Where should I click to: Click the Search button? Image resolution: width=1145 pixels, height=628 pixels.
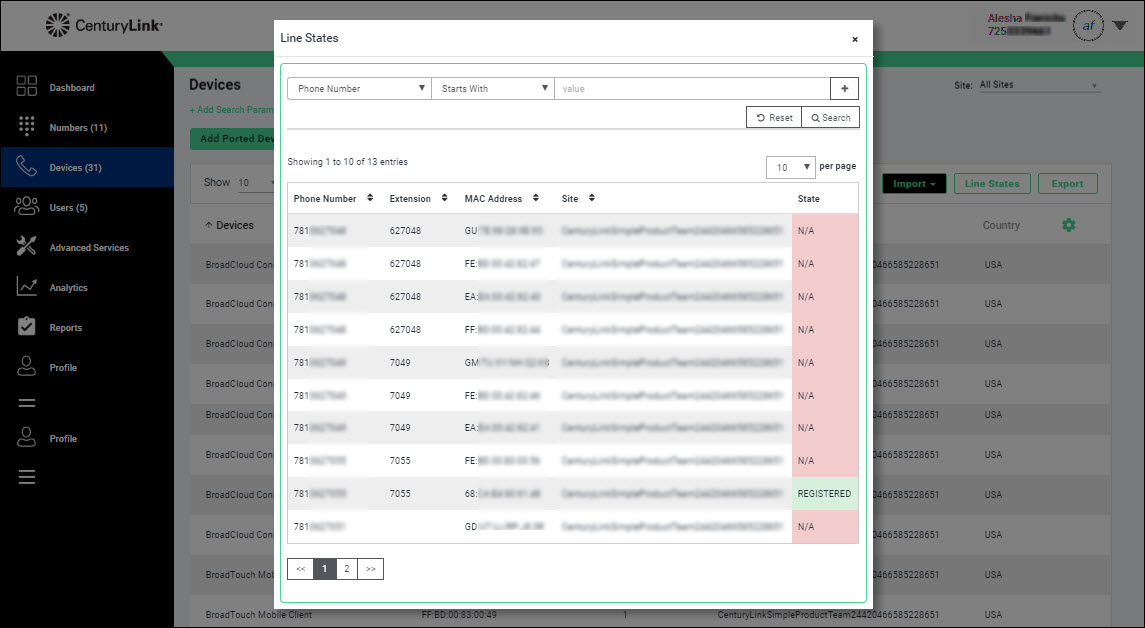click(x=831, y=118)
